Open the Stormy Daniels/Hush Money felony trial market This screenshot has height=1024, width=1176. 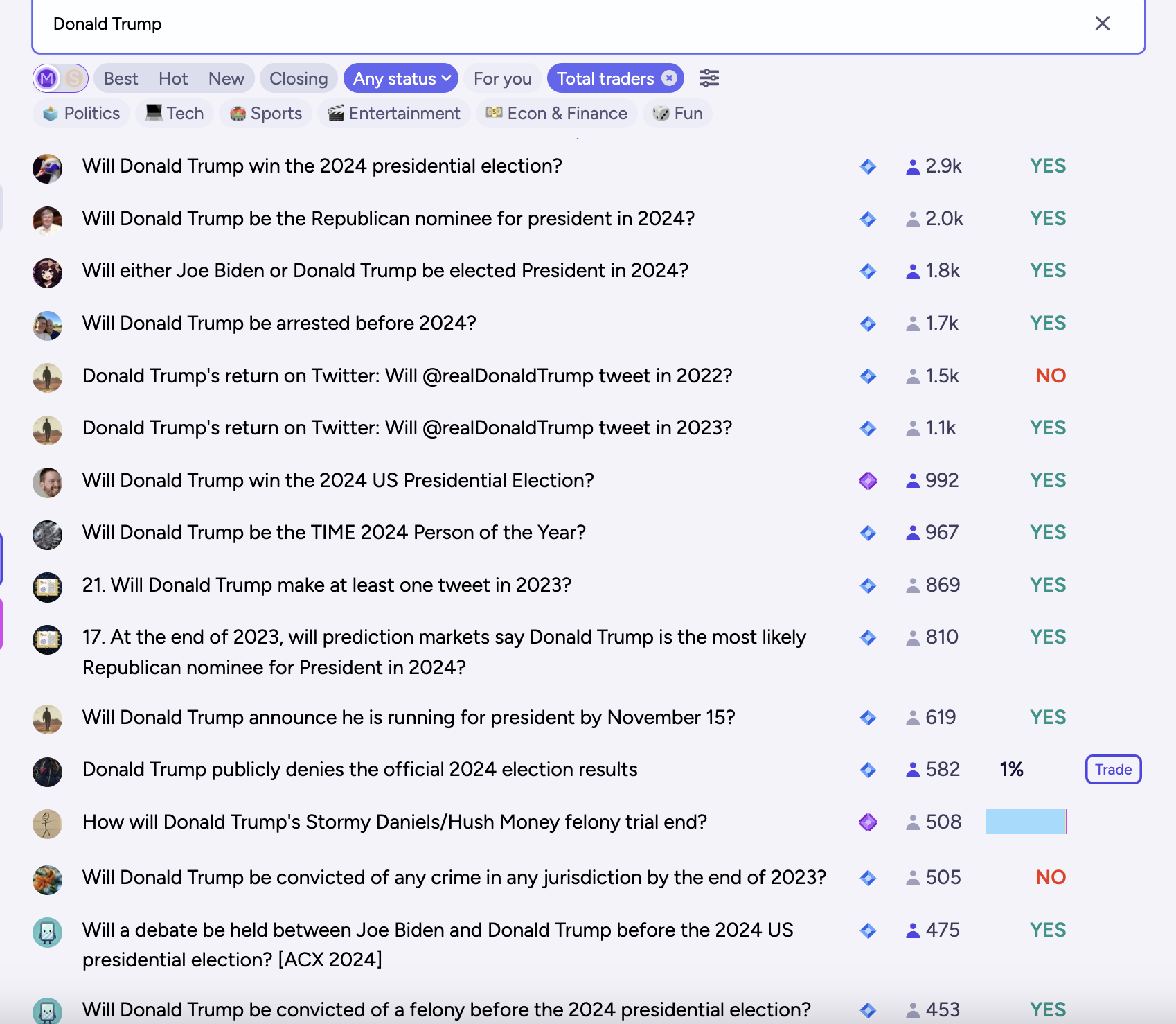coord(395,822)
